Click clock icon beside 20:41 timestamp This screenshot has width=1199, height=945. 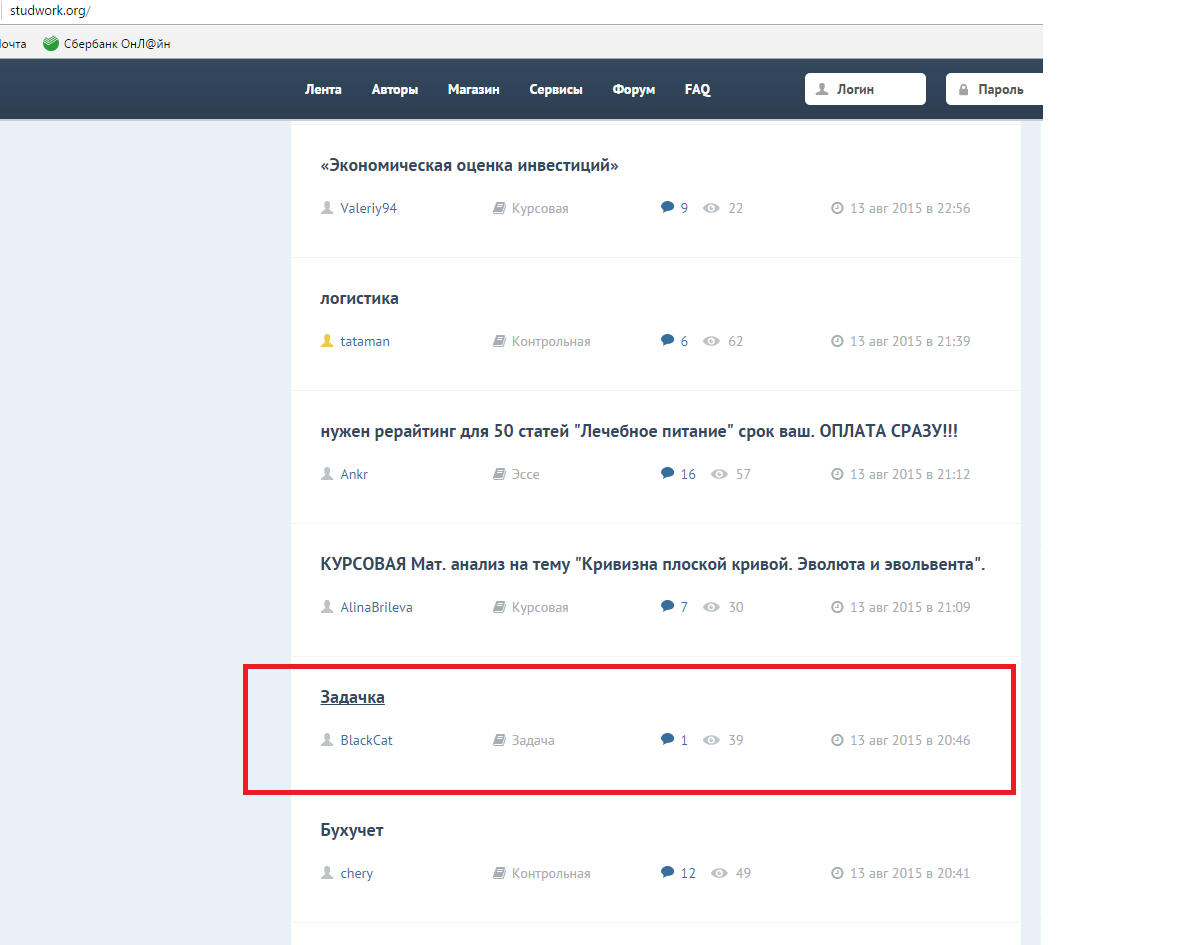pos(837,873)
